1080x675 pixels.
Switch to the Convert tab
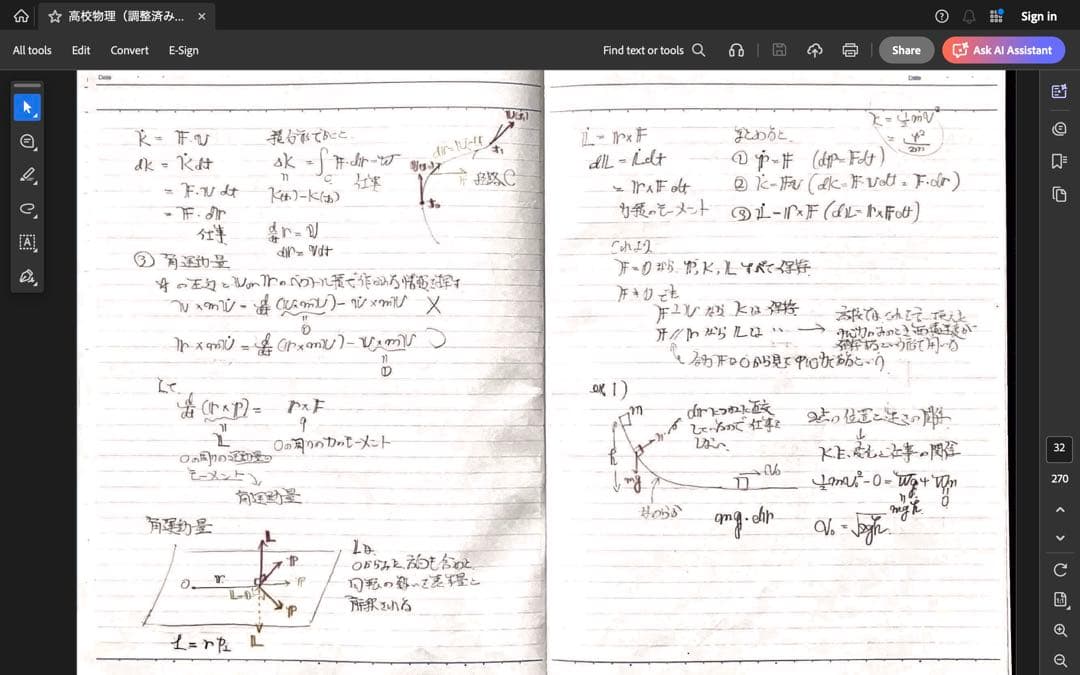(x=128, y=49)
